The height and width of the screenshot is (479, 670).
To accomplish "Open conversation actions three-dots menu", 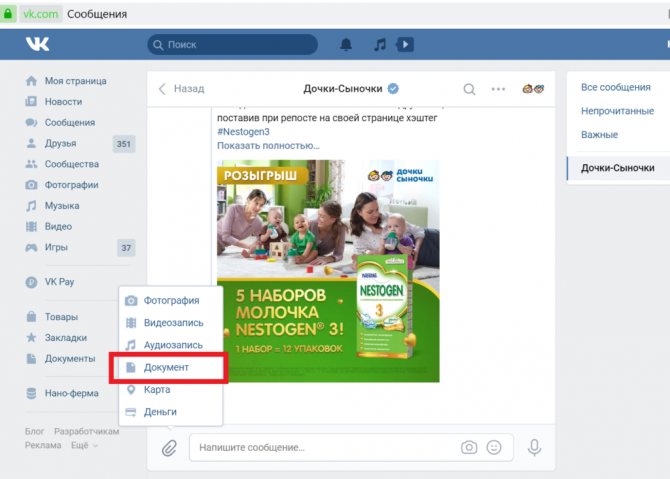I will click(x=498, y=89).
